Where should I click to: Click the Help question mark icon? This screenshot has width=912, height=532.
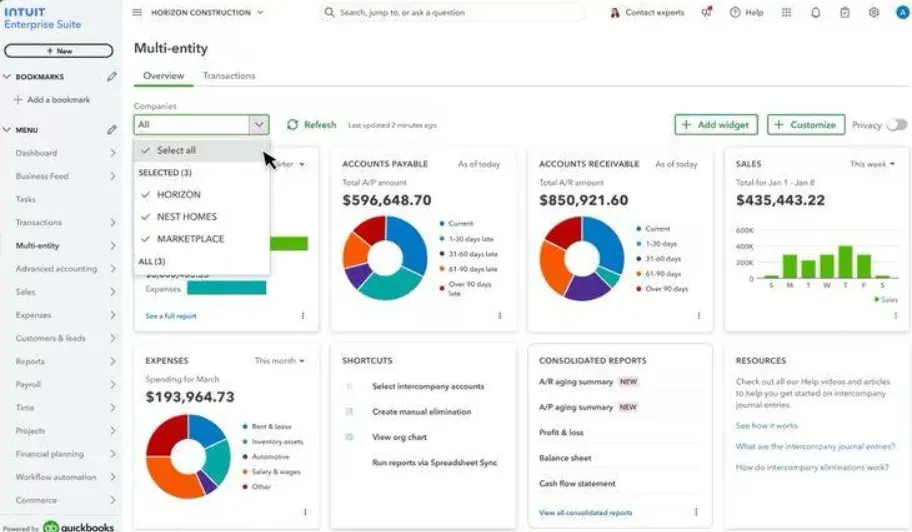735,12
